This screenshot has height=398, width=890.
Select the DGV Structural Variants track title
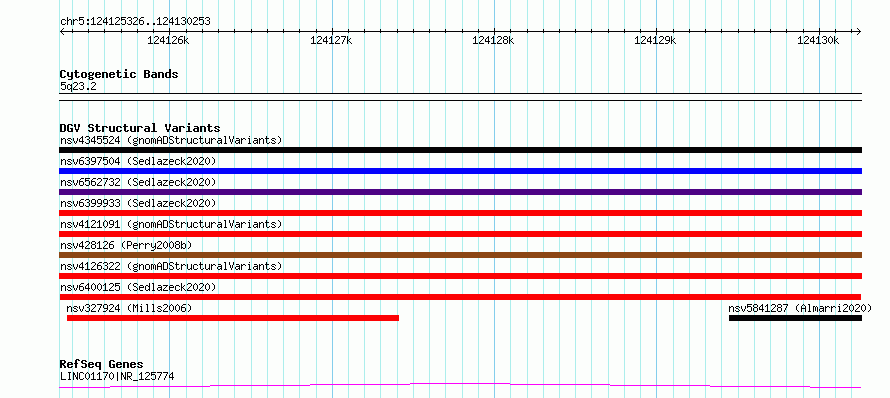coord(140,128)
